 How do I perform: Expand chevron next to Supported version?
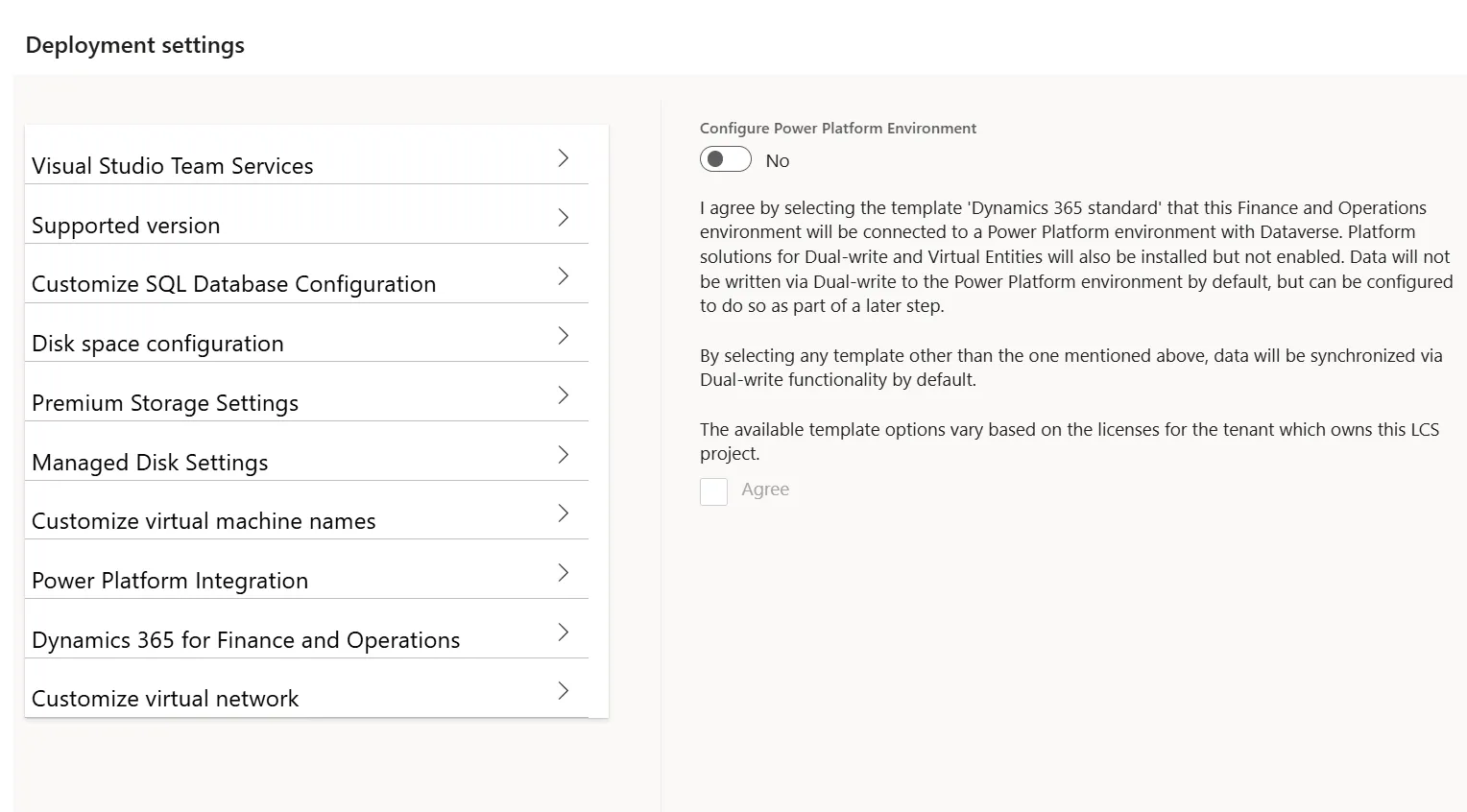(x=564, y=218)
